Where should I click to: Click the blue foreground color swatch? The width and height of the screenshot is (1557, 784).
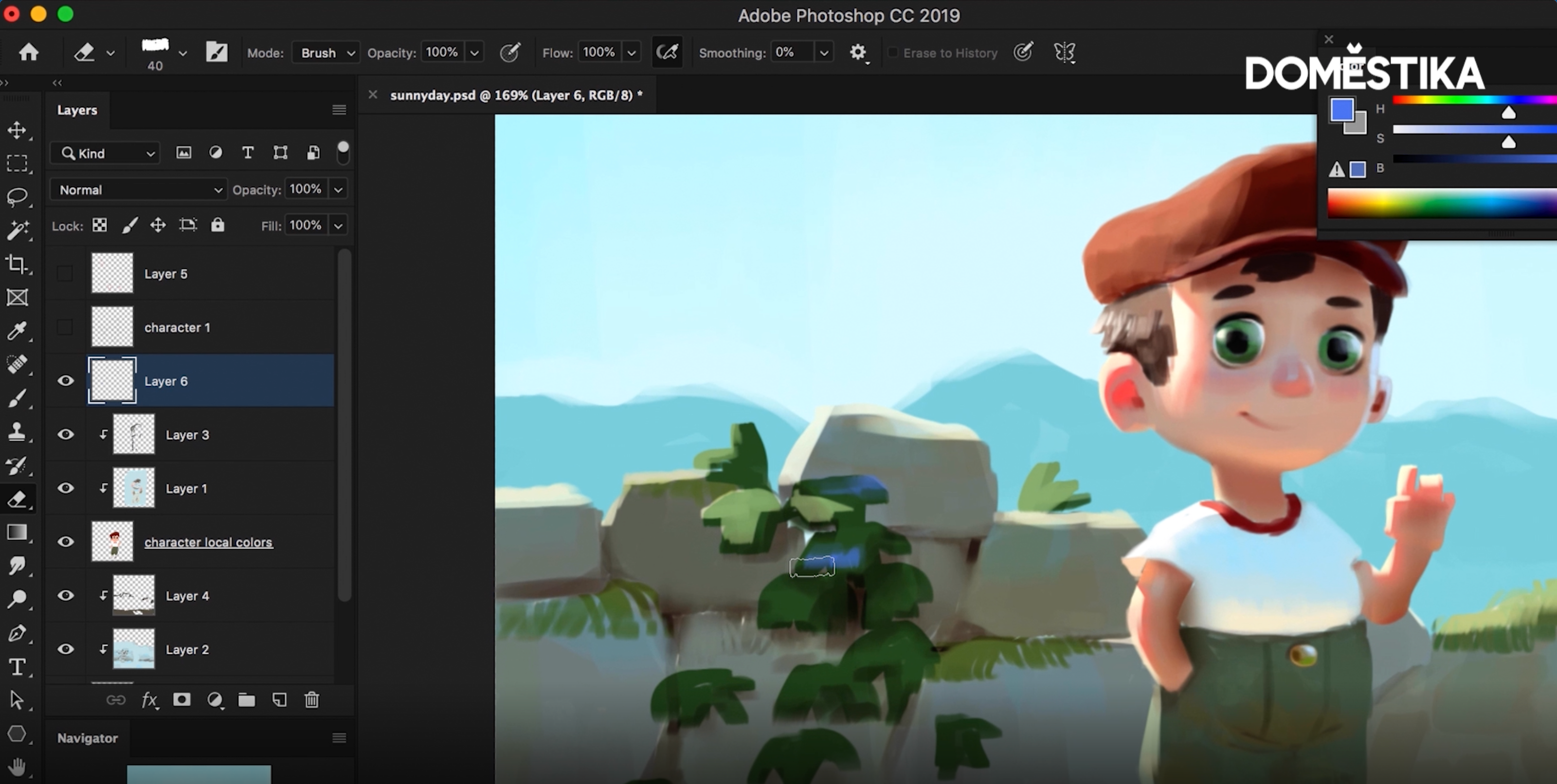[x=1341, y=110]
